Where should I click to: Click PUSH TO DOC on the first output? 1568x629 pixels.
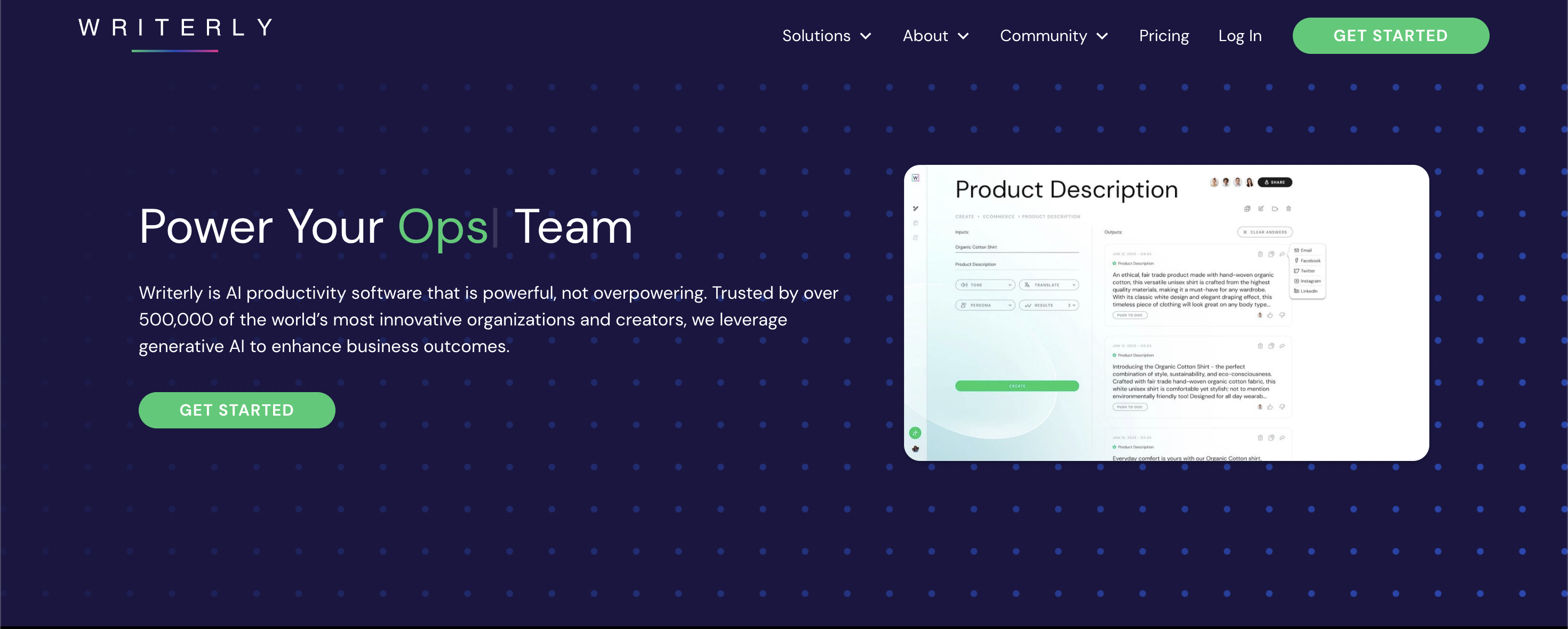1130,315
